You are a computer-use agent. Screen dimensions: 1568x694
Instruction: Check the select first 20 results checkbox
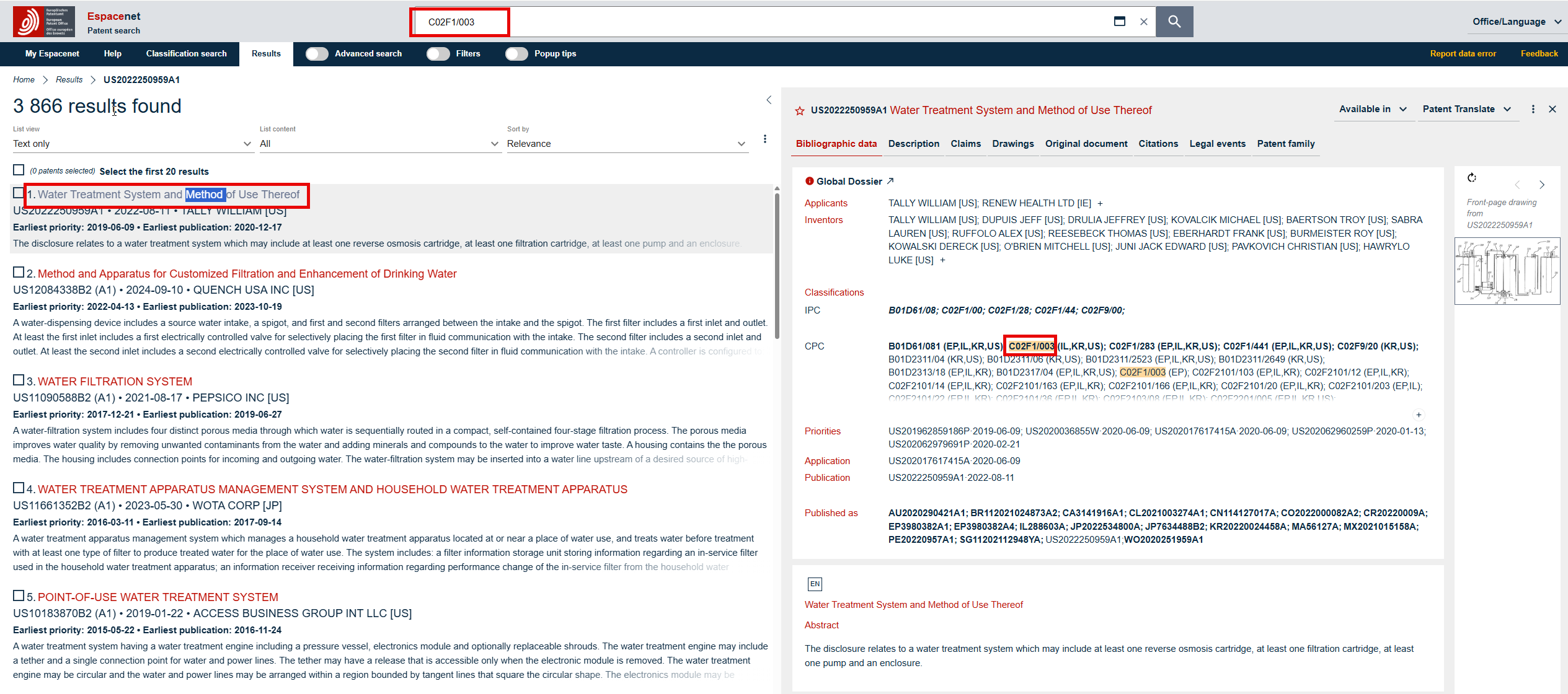tap(19, 170)
